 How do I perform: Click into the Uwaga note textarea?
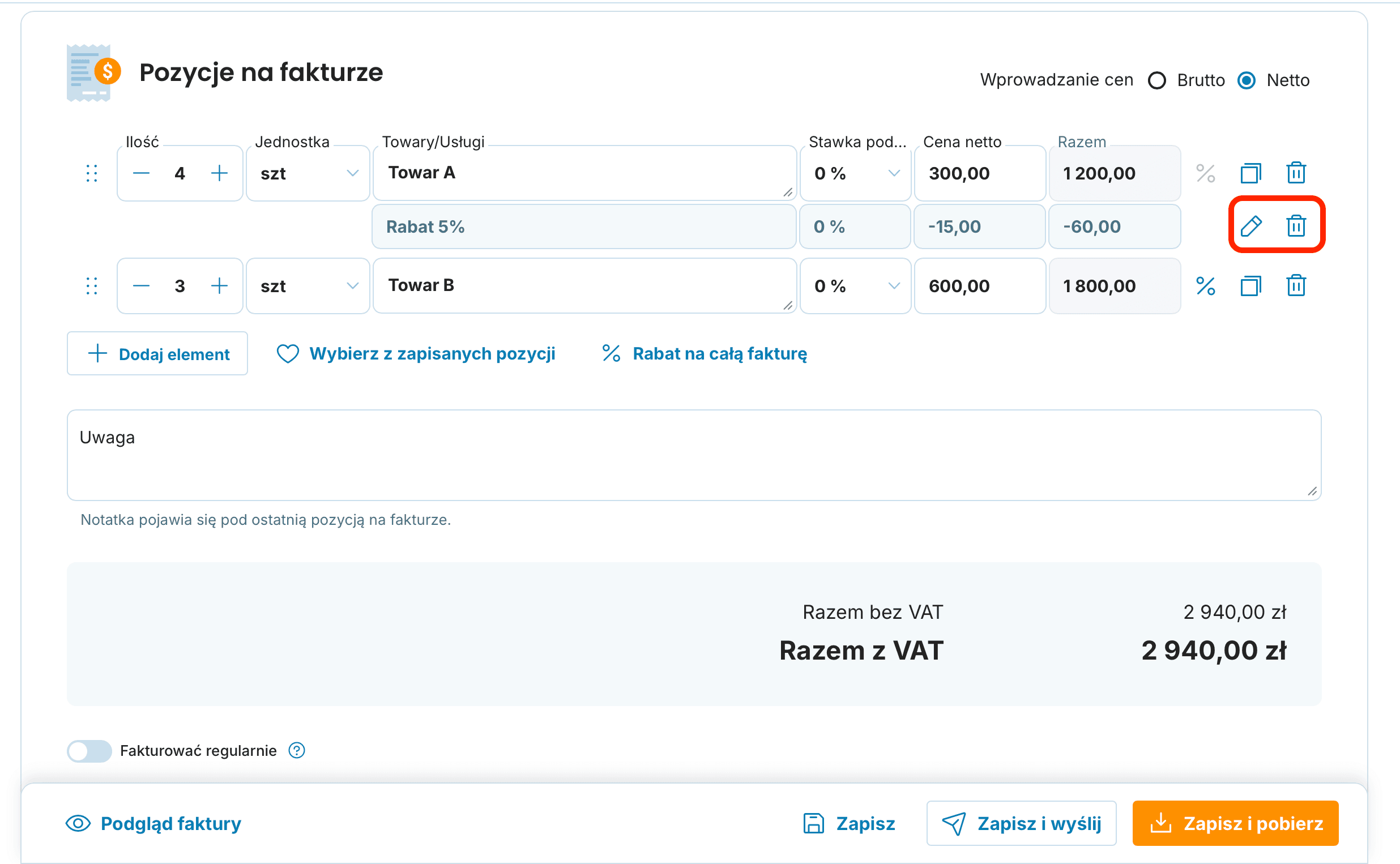(694, 455)
